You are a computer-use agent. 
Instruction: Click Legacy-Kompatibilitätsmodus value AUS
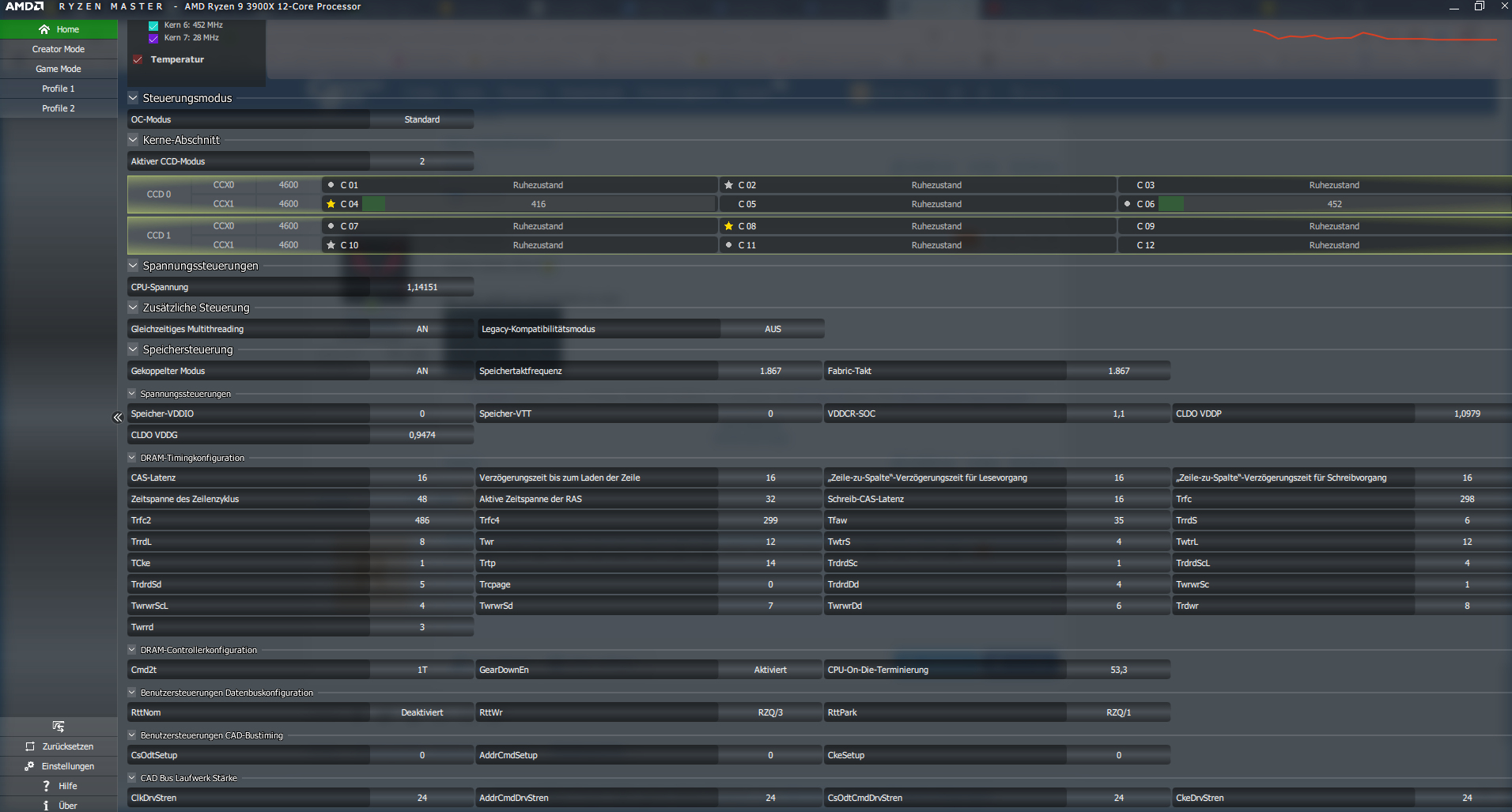[x=773, y=329]
